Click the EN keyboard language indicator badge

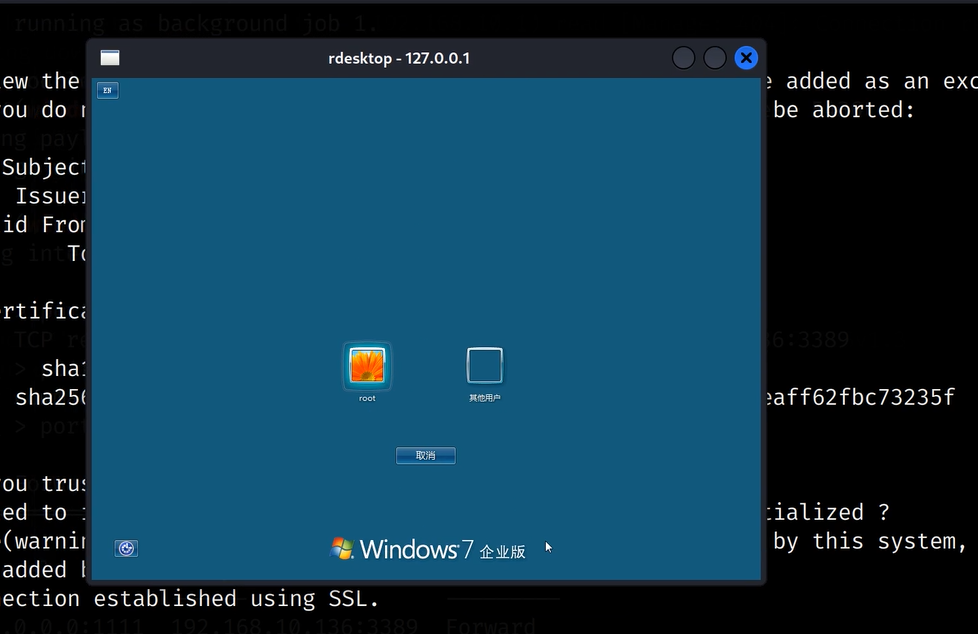[107, 90]
